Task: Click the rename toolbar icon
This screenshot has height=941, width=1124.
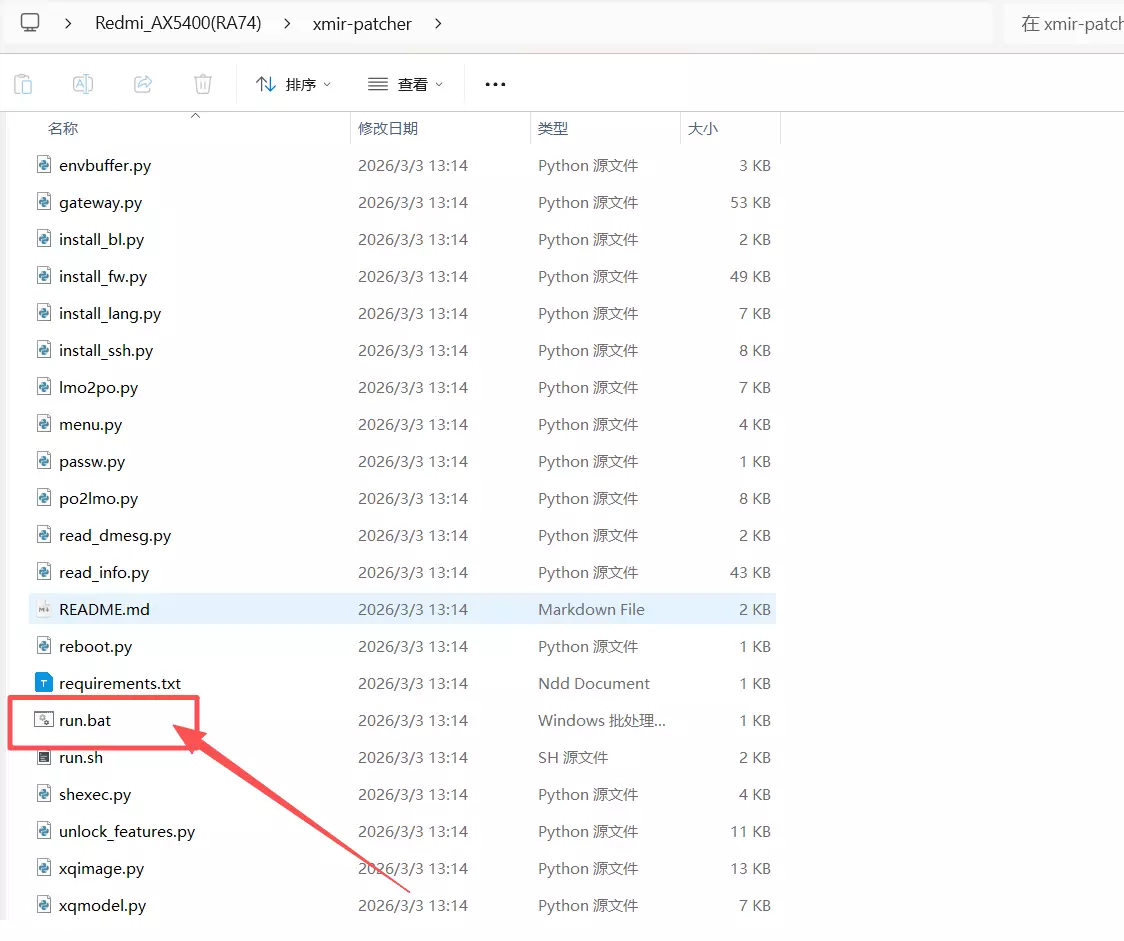Action: click(x=83, y=85)
